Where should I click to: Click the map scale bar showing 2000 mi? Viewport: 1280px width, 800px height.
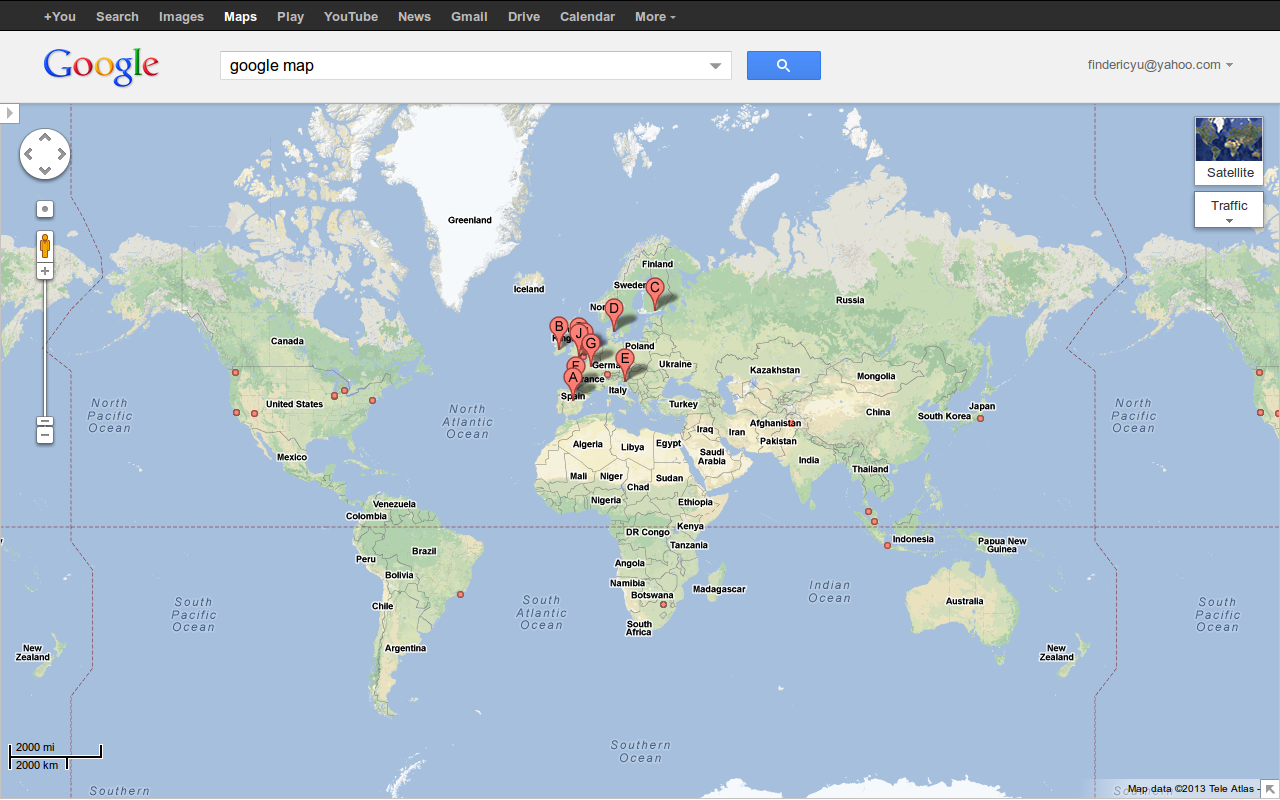[56, 756]
